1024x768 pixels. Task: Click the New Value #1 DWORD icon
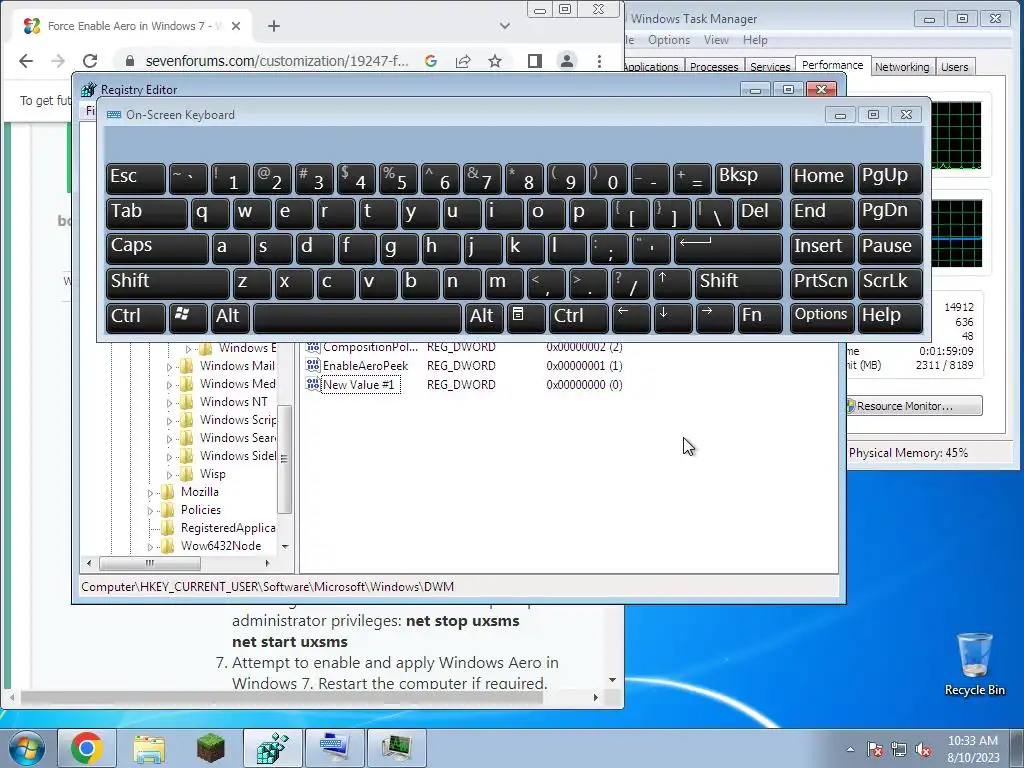(x=313, y=385)
